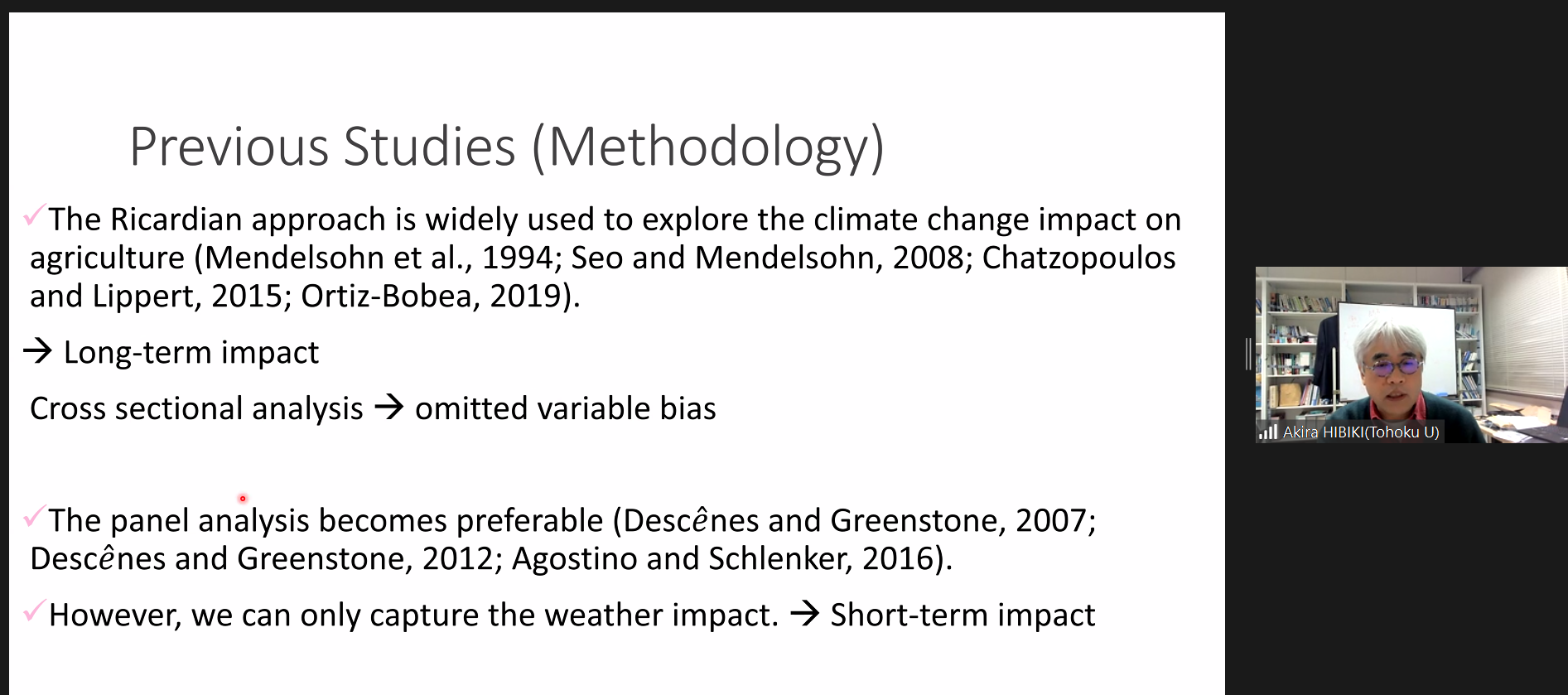
Task: Click the divider handle beside the video panel
Action: (x=1248, y=354)
